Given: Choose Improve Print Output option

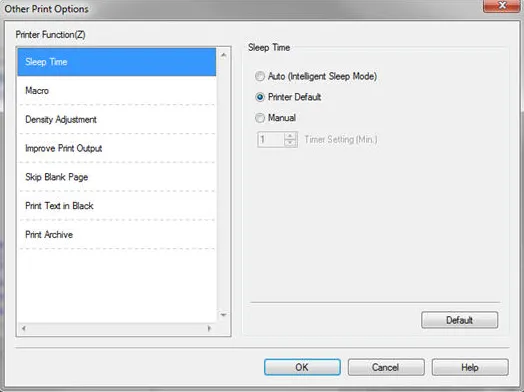Looking at the screenshot, I should coord(117,148).
